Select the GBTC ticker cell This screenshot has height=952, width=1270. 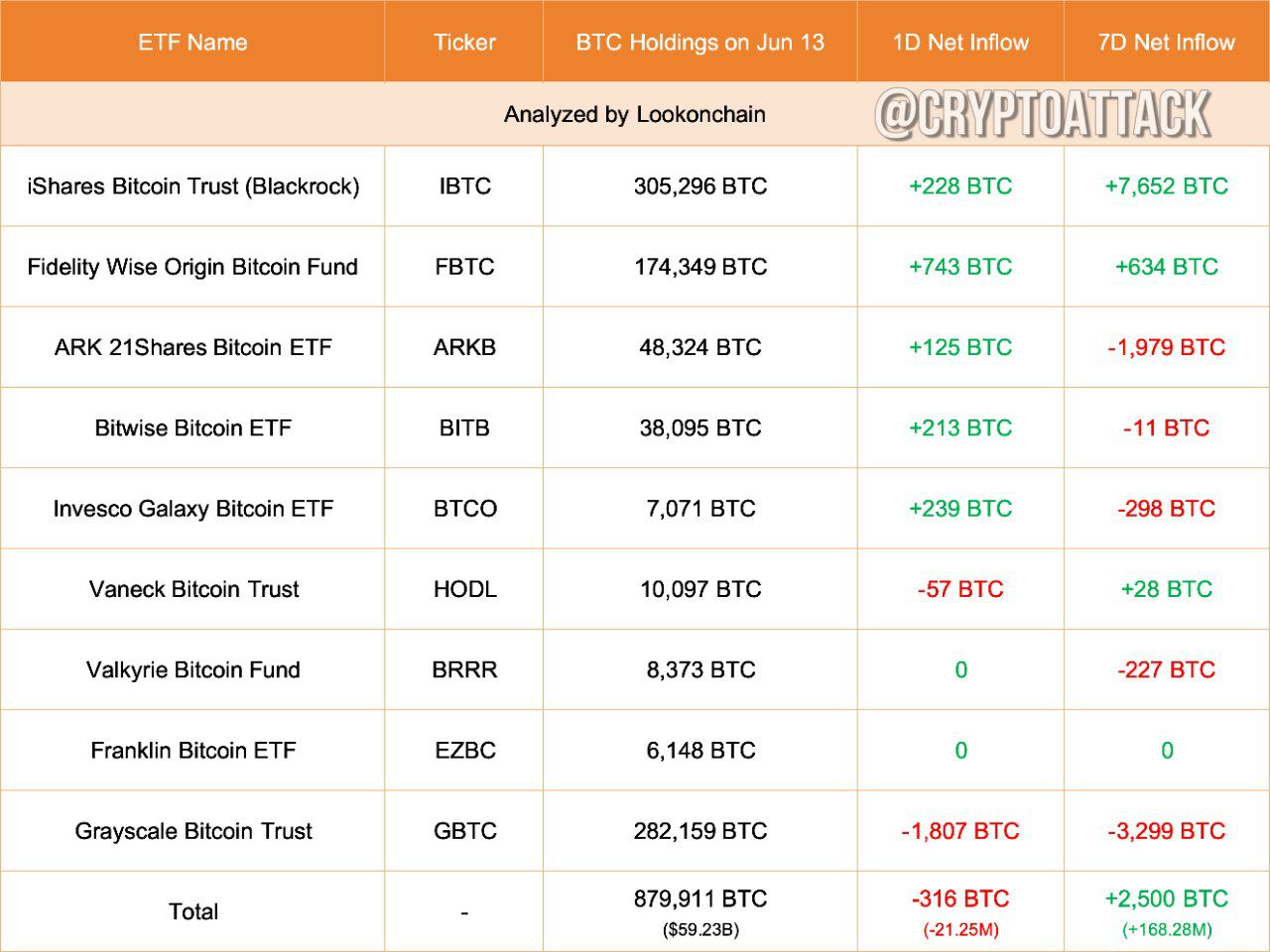(x=464, y=831)
